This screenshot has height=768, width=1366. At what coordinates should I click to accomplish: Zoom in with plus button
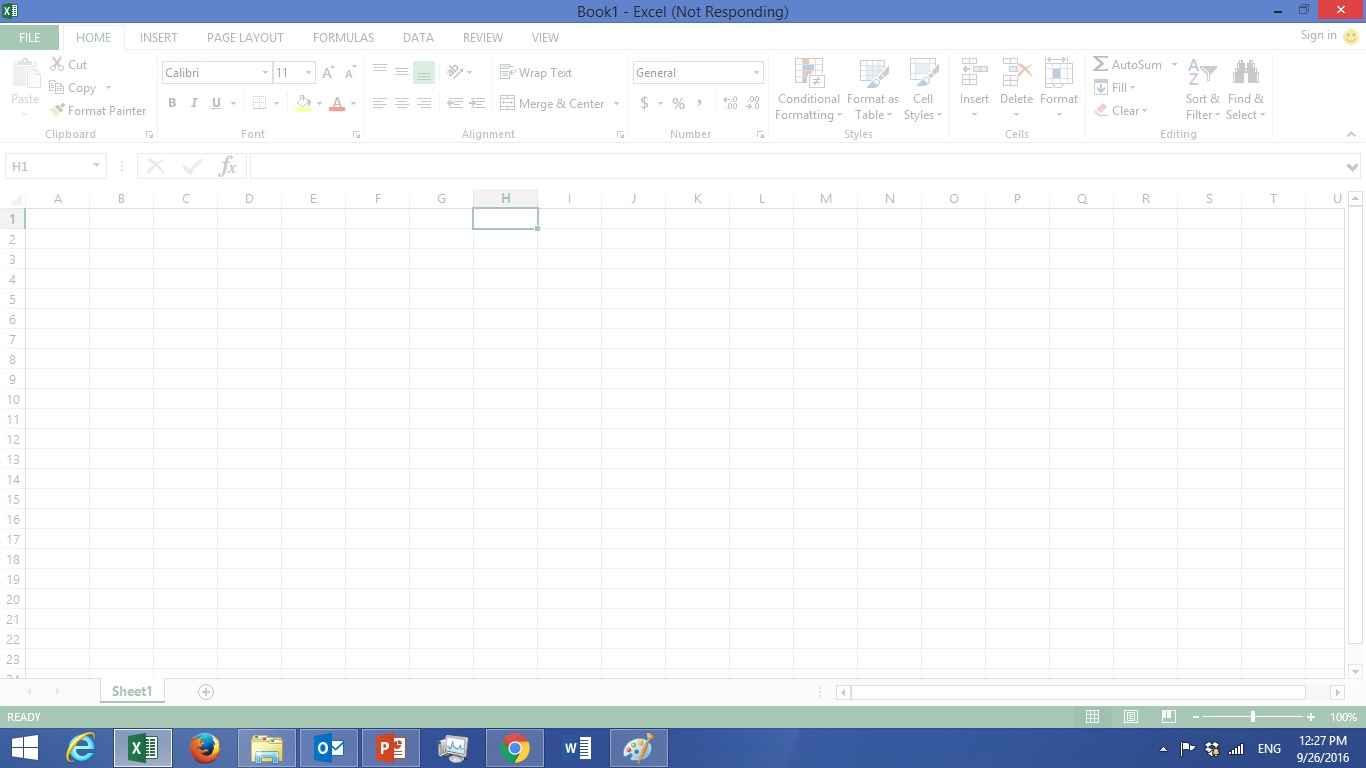coord(1311,717)
